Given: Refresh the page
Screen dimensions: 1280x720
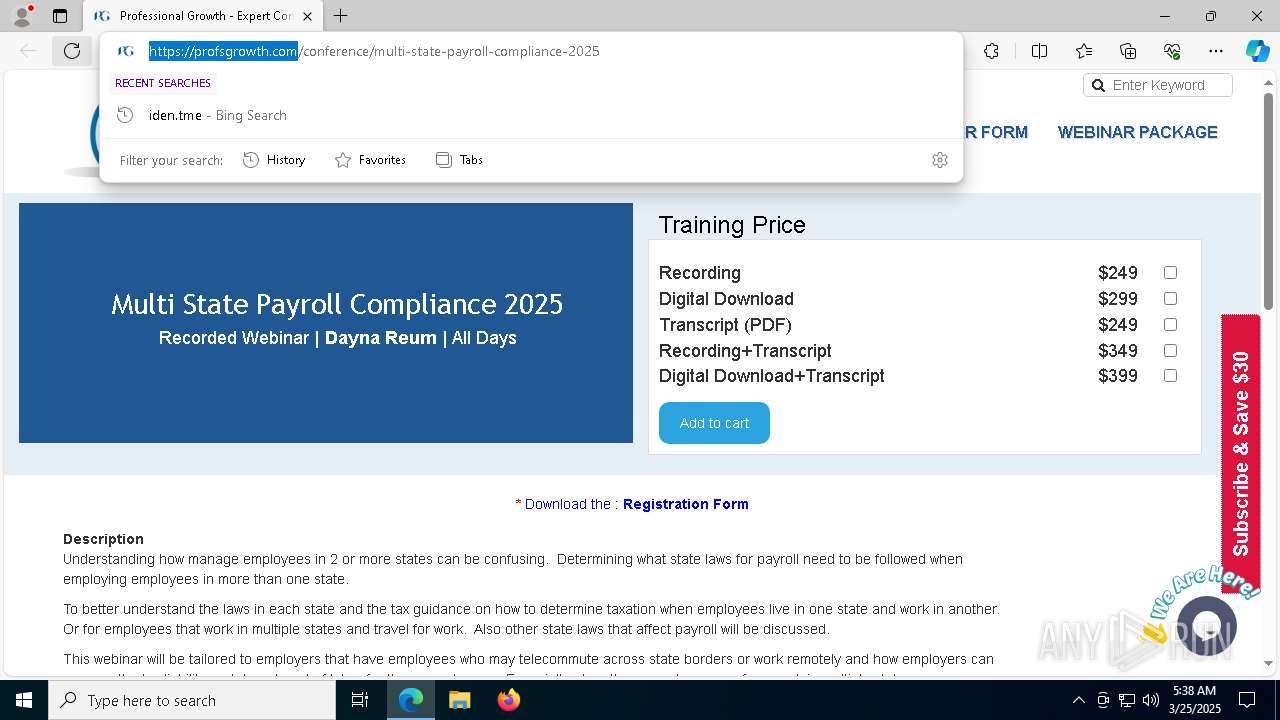Looking at the screenshot, I should (72, 51).
